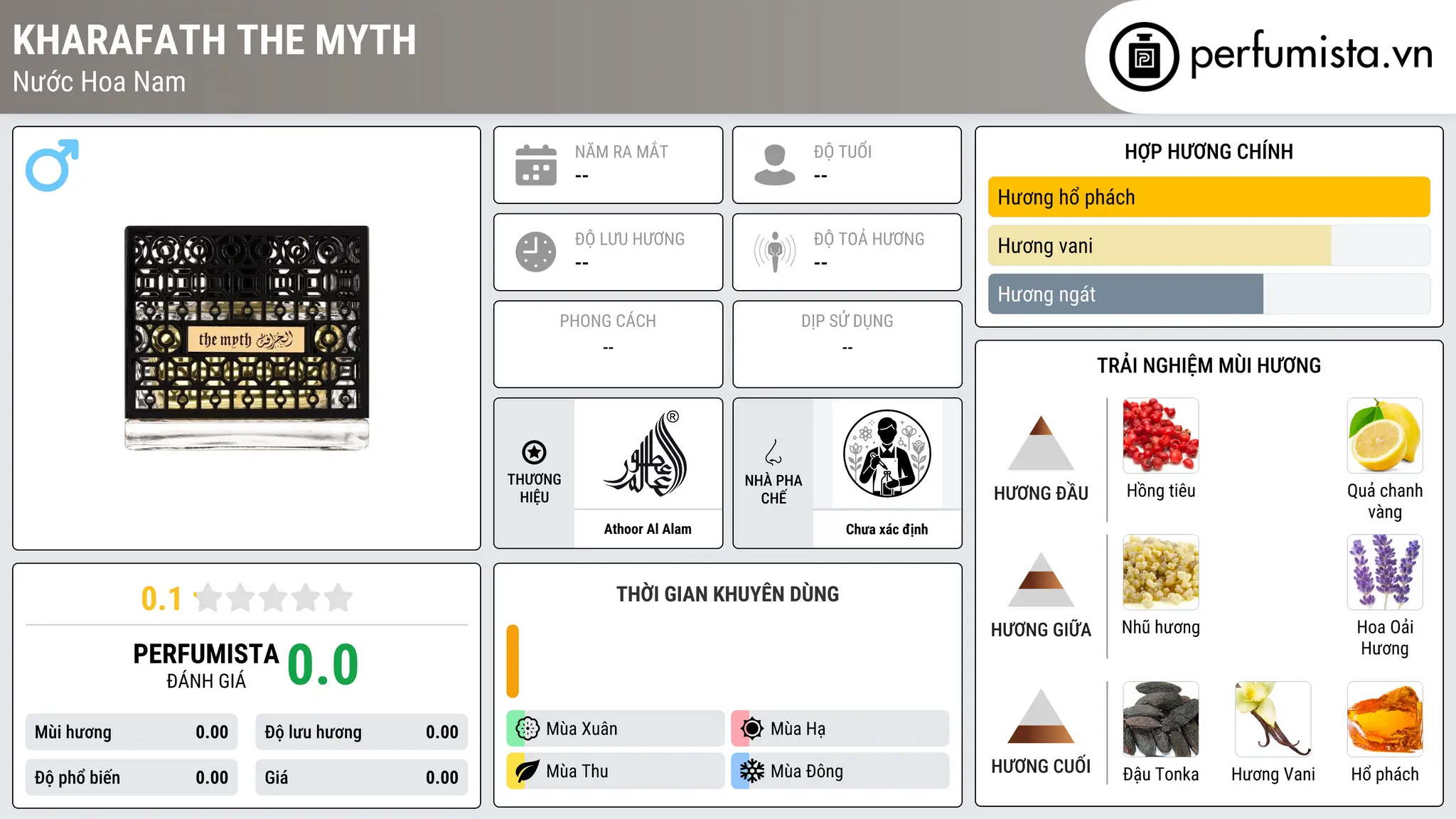Click the snowflake icon for Mùa Đông
Viewport: 1456px width, 819px height.
pos(751,771)
